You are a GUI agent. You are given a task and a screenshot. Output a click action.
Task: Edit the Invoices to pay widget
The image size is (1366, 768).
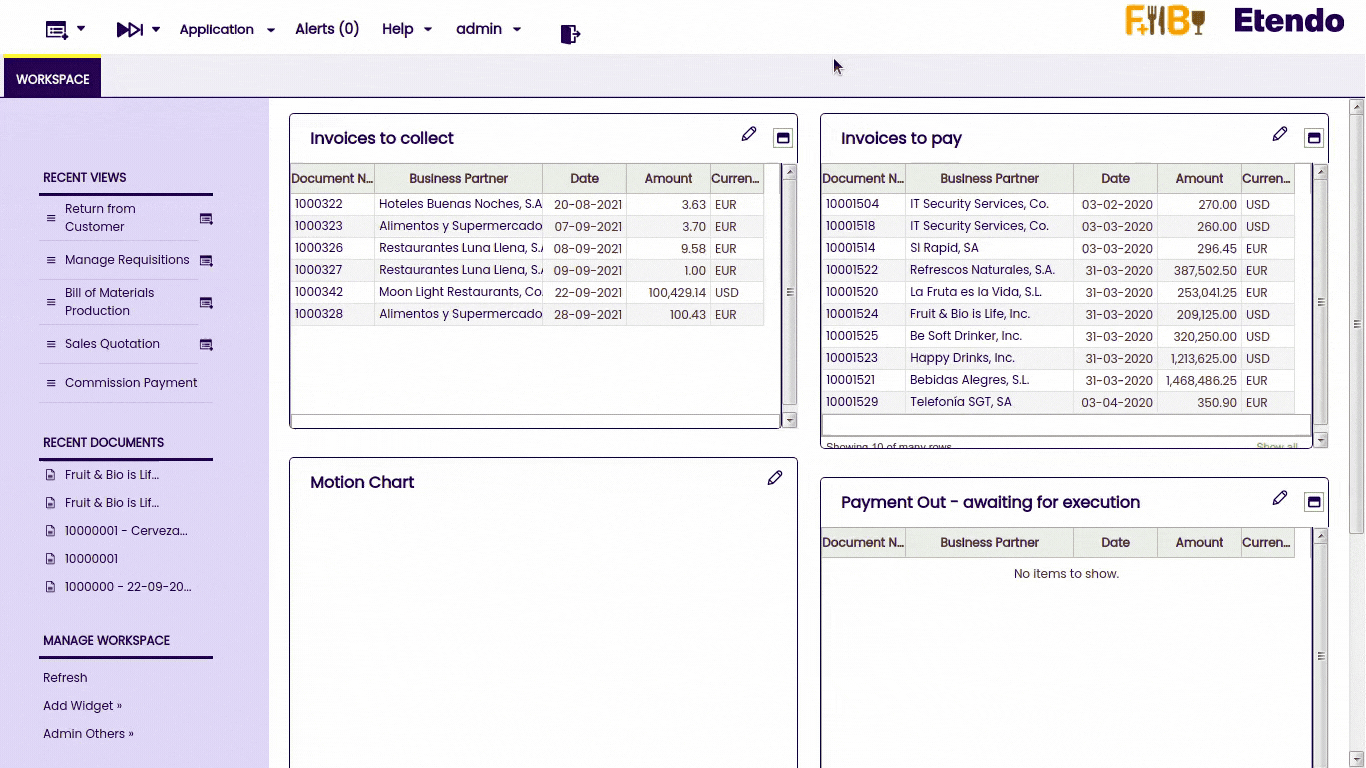[1280, 135]
